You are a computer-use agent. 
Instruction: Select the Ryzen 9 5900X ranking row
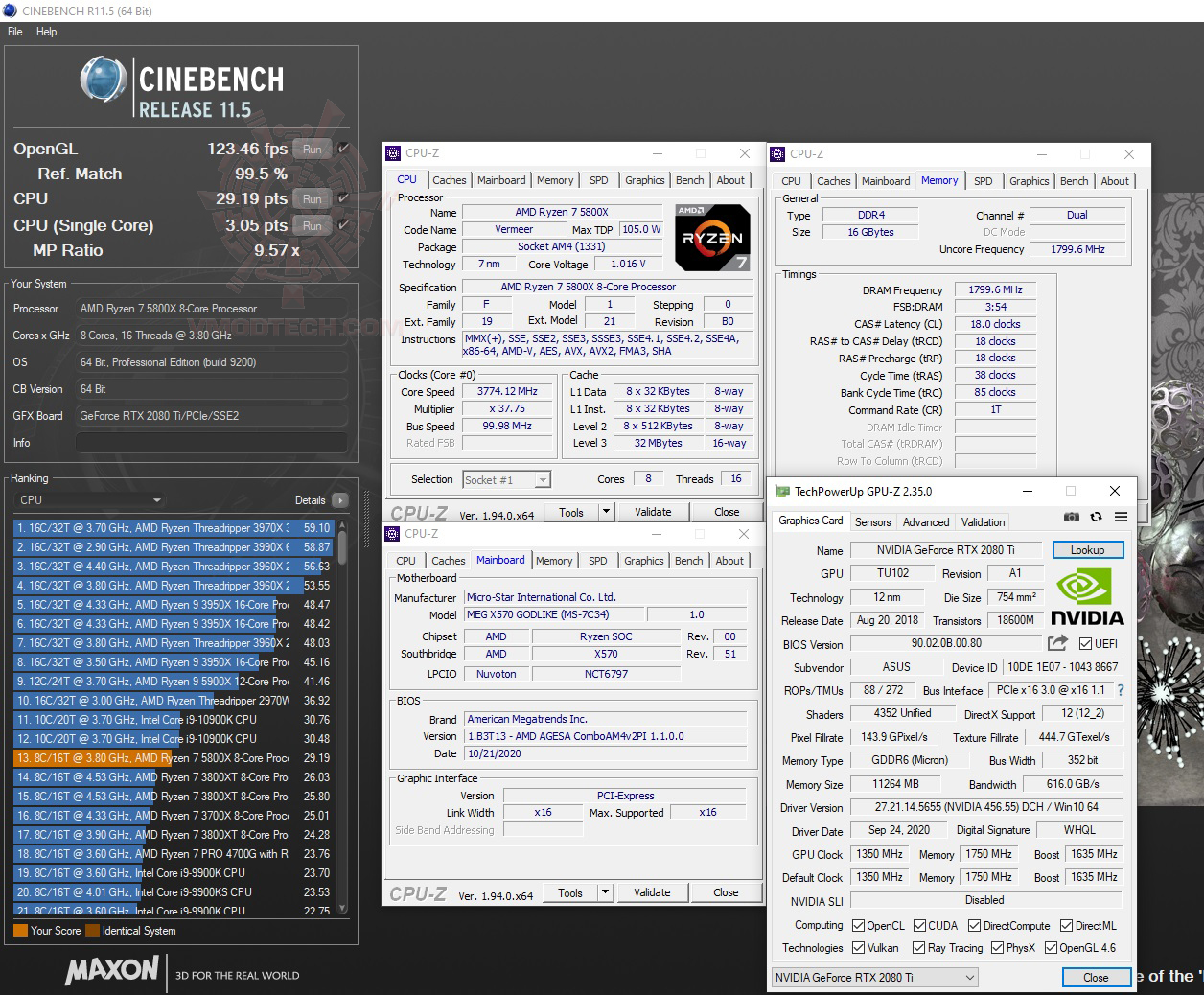[x=173, y=682]
